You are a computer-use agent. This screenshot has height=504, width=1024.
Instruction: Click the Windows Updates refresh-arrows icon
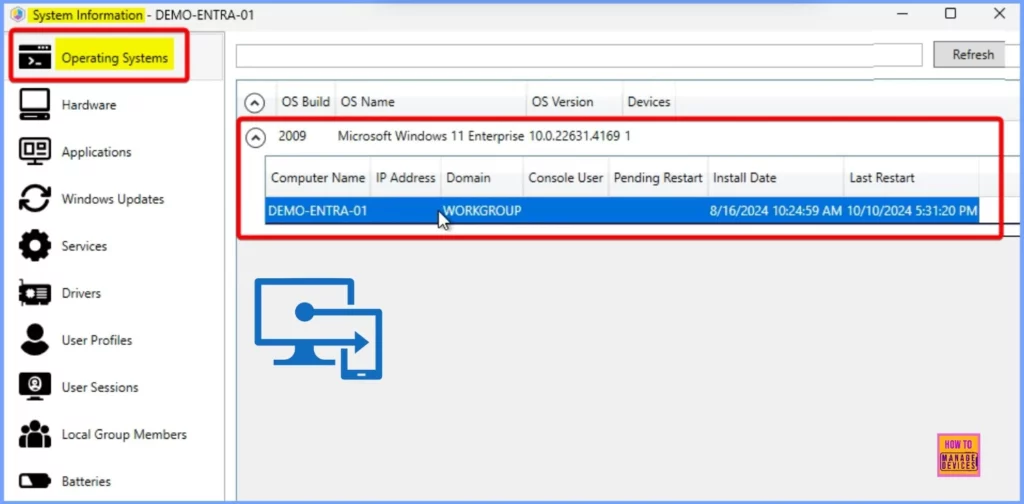(x=35, y=198)
